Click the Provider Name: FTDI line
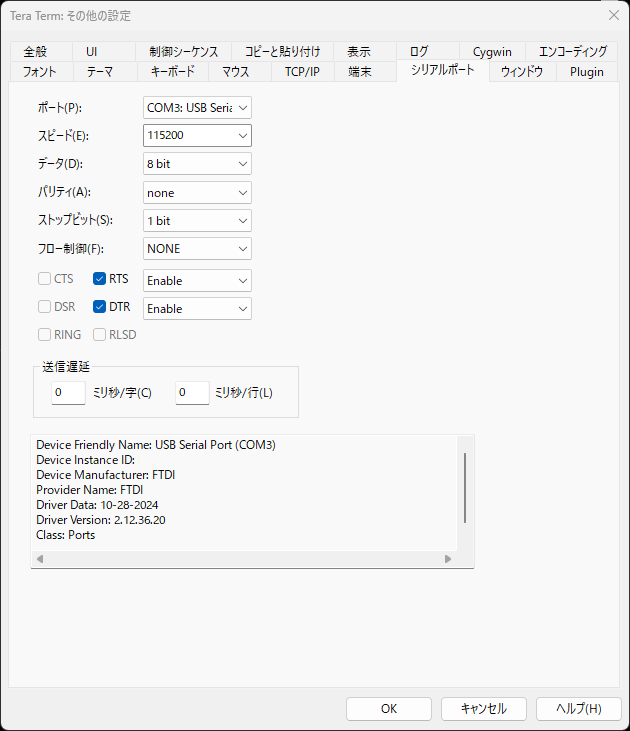The image size is (630, 731). pos(90,490)
